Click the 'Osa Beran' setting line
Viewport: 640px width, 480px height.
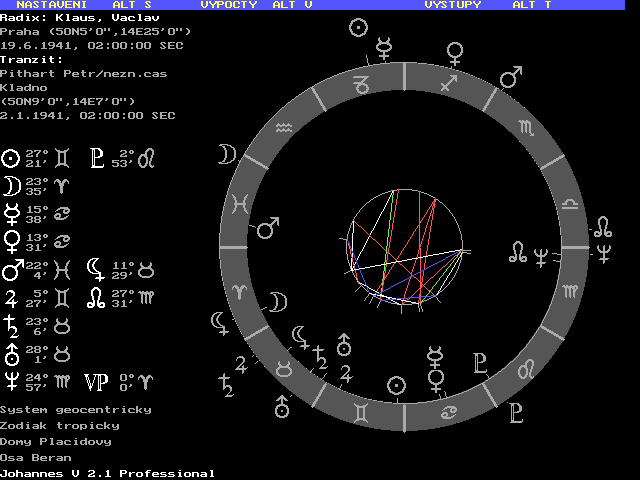36,458
